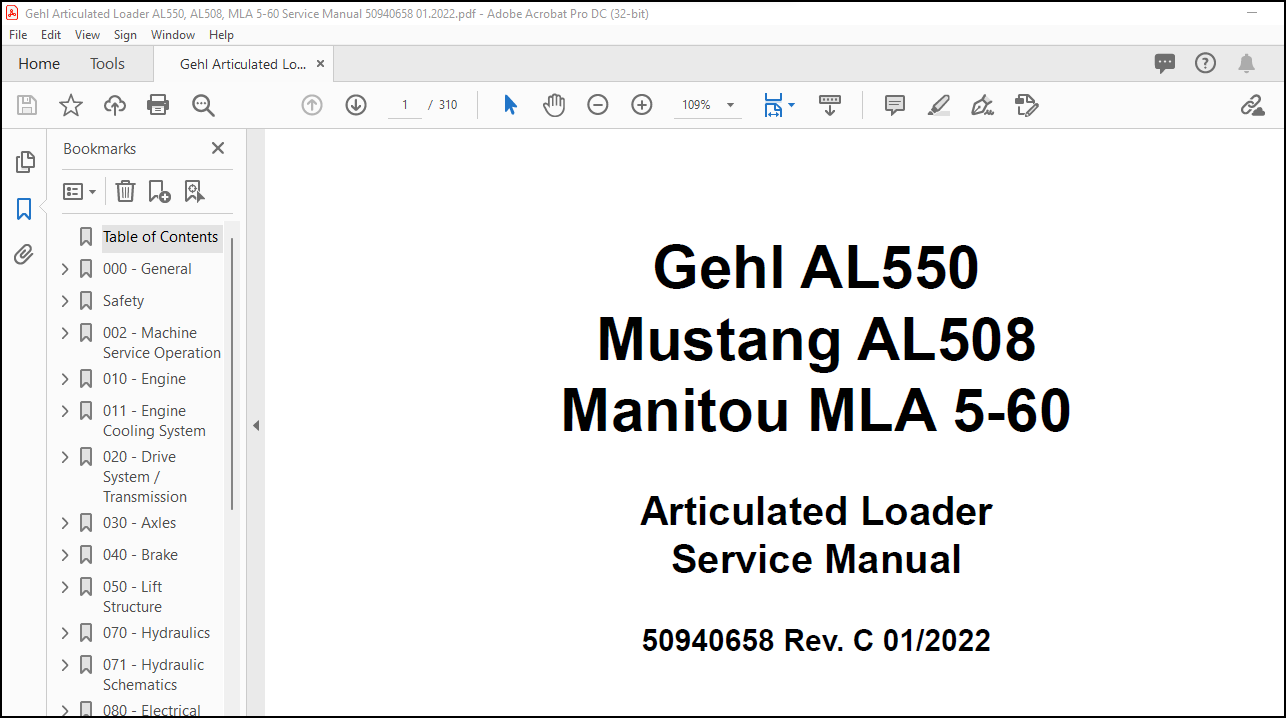Click the Save file icon
Screen dimensions: 1286x718
(x=27, y=105)
